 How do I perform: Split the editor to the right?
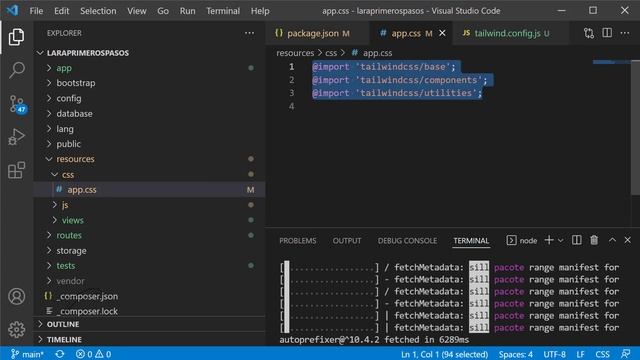(607, 33)
